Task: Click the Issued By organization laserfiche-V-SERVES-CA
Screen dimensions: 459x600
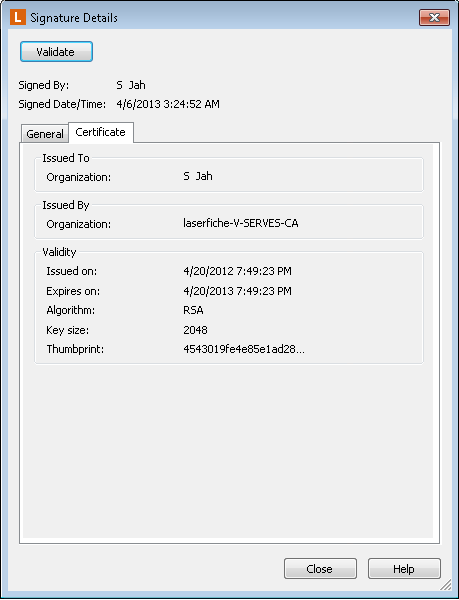Action: coord(241,223)
